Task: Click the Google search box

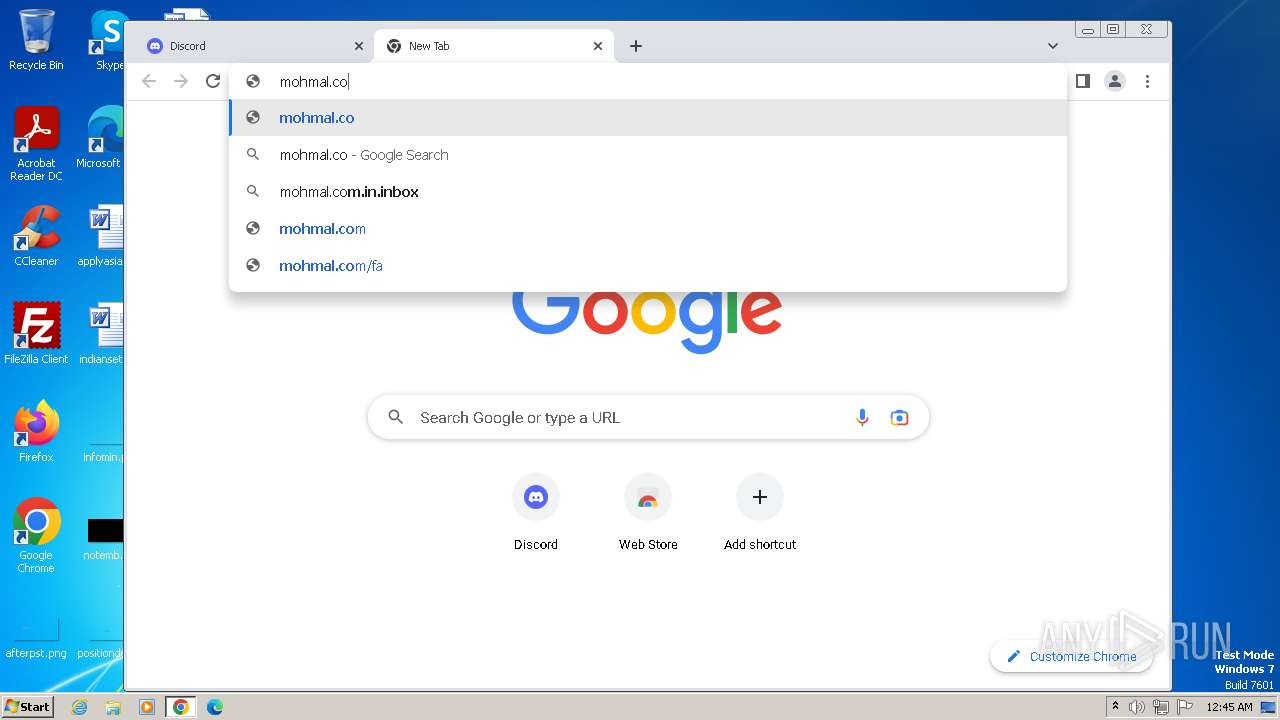Action: pos(648,417)
